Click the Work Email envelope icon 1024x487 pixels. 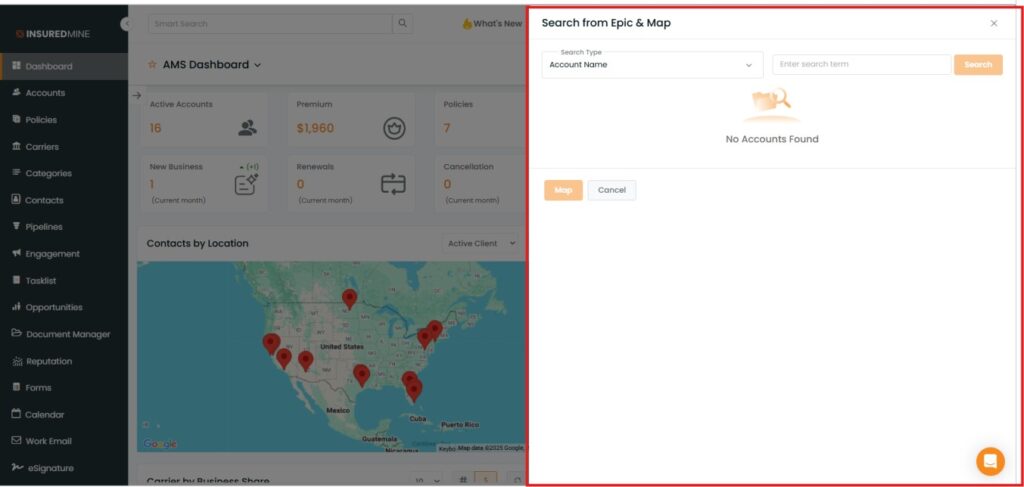coord(16,441)
